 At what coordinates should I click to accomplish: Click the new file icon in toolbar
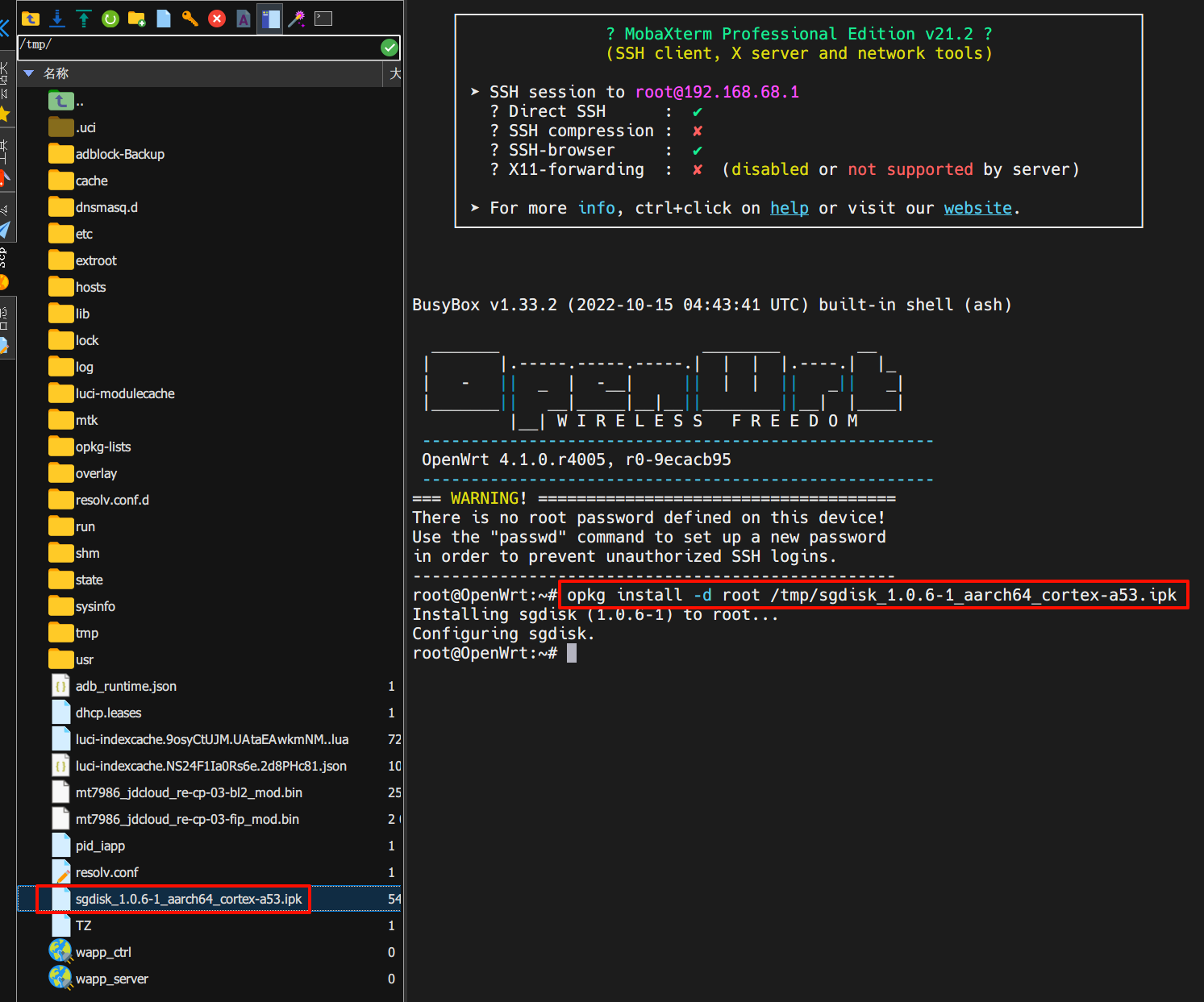click(164, 19)
